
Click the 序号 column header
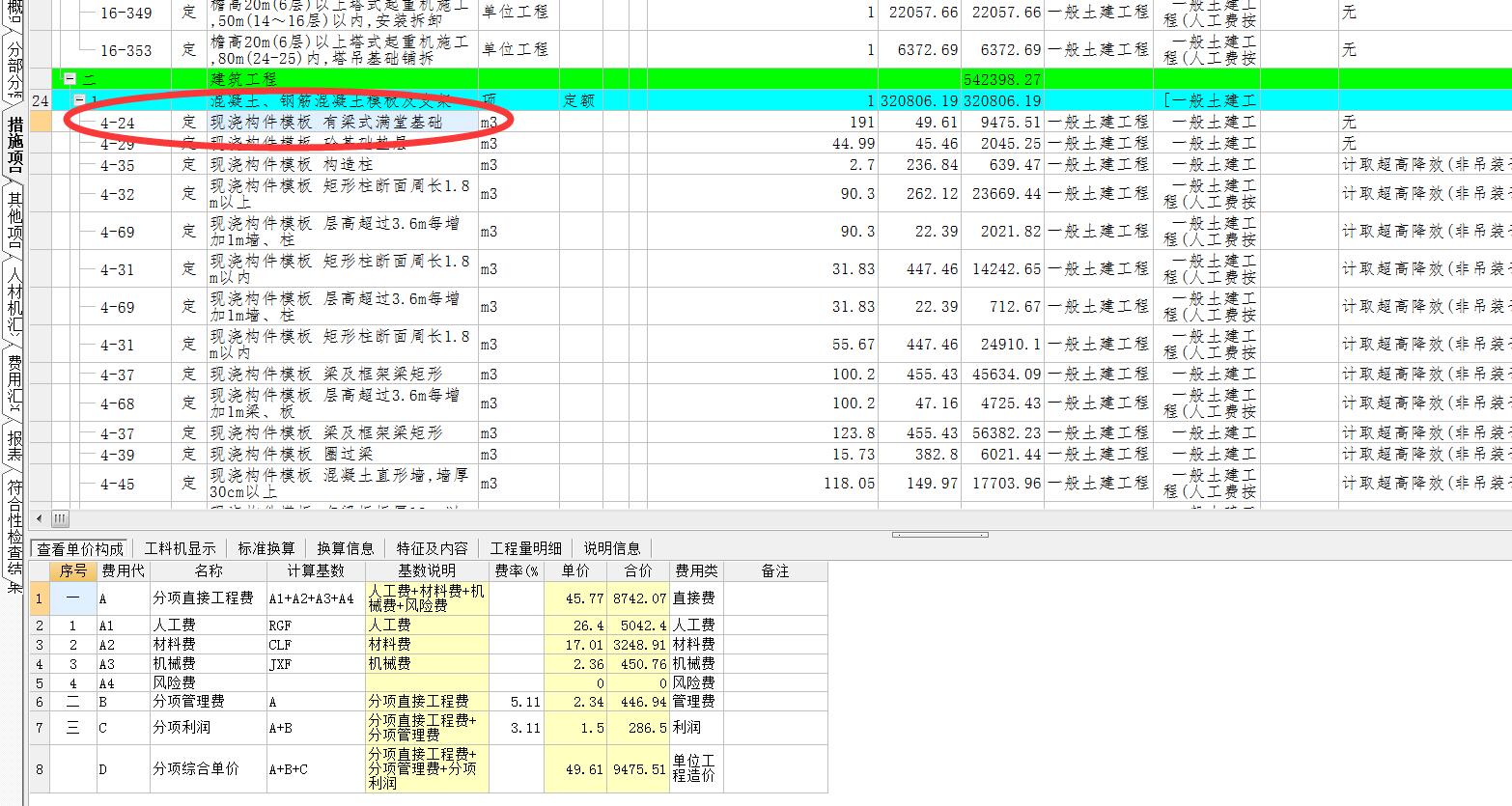[x=73, y=571]
